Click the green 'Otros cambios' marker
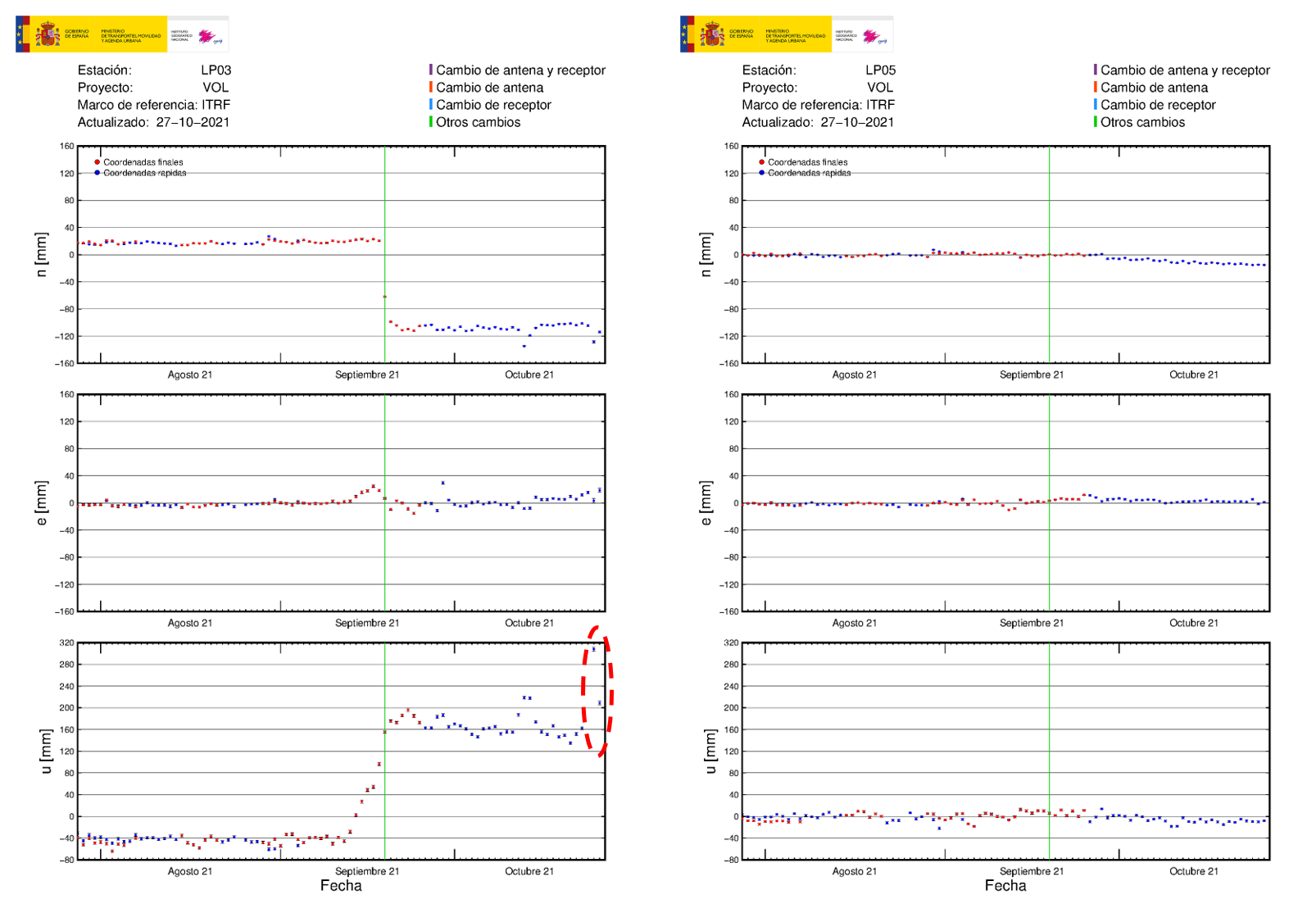Viewport: 1316px width, 922px height. click(431, 122)
